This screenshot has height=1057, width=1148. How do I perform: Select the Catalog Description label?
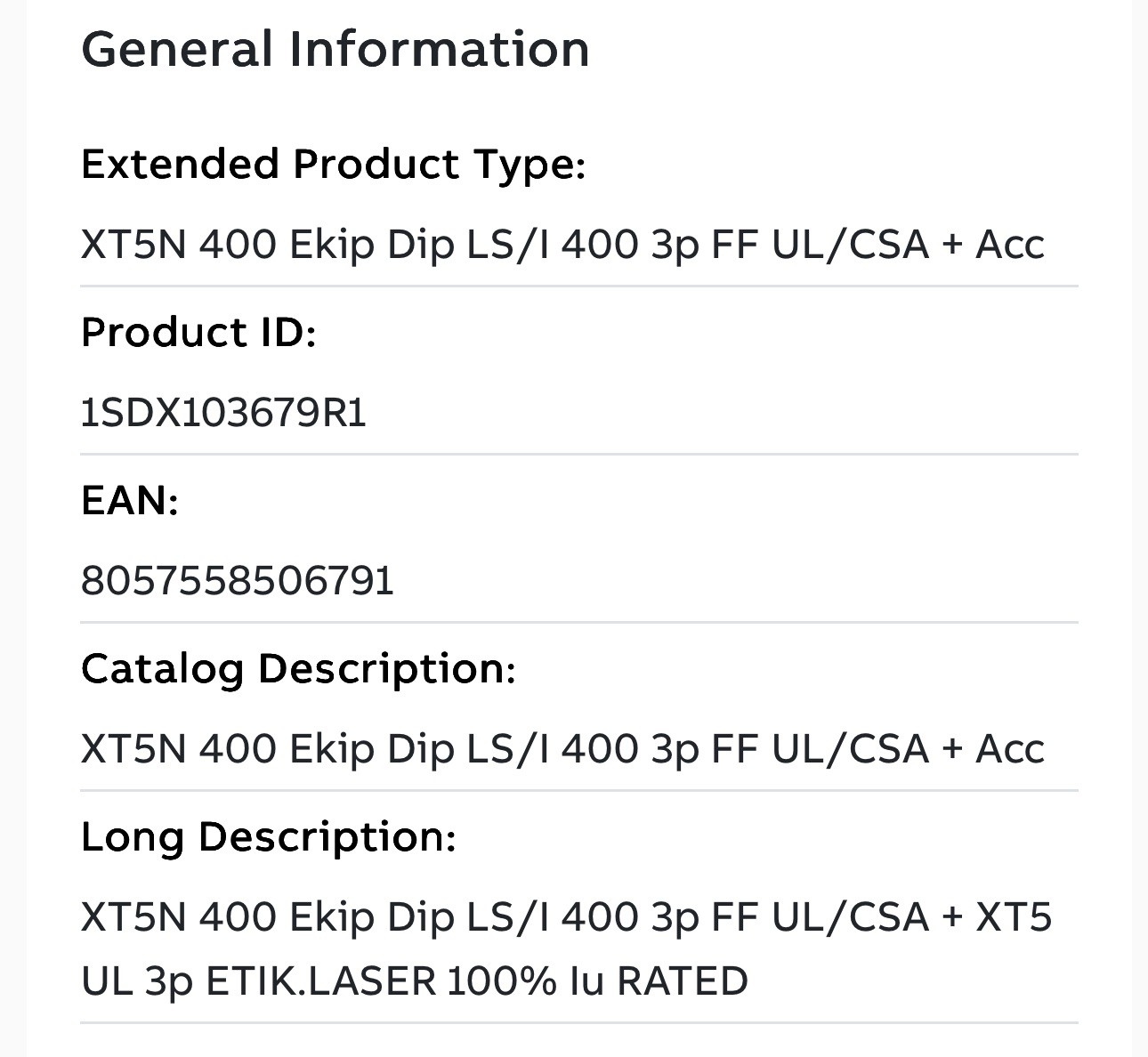click(298, 669)
